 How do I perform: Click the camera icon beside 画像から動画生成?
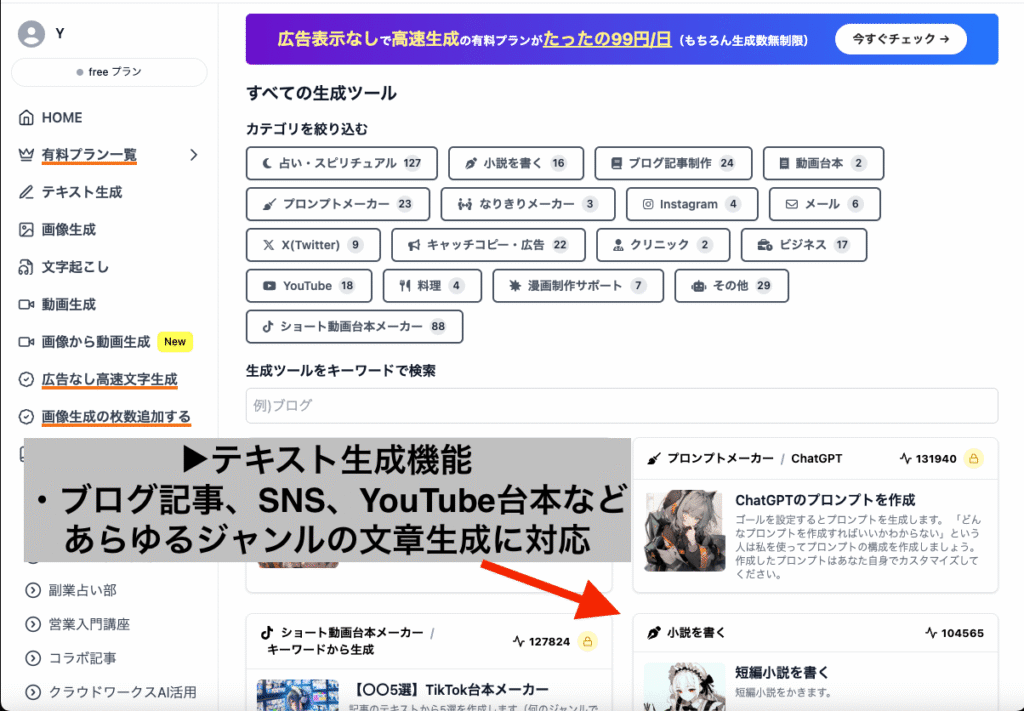[x=26, y=341]
